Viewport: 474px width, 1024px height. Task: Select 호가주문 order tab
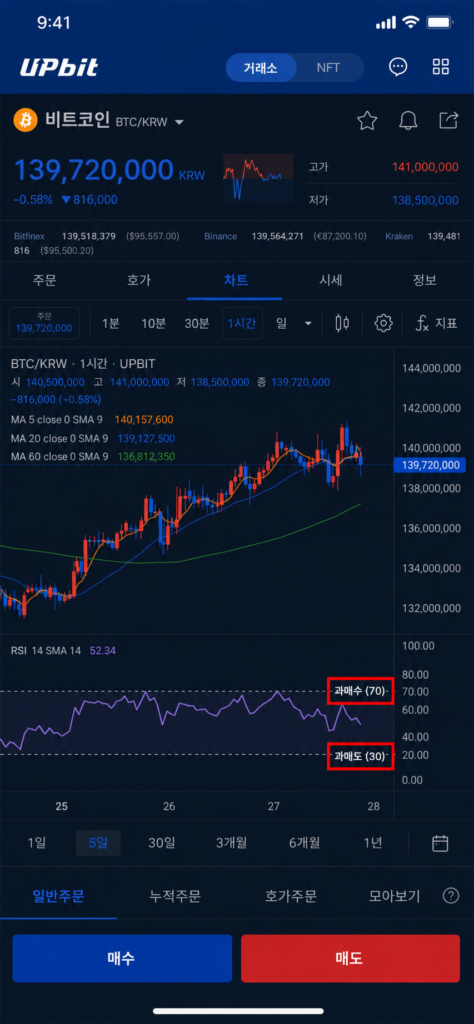(291, 896)
